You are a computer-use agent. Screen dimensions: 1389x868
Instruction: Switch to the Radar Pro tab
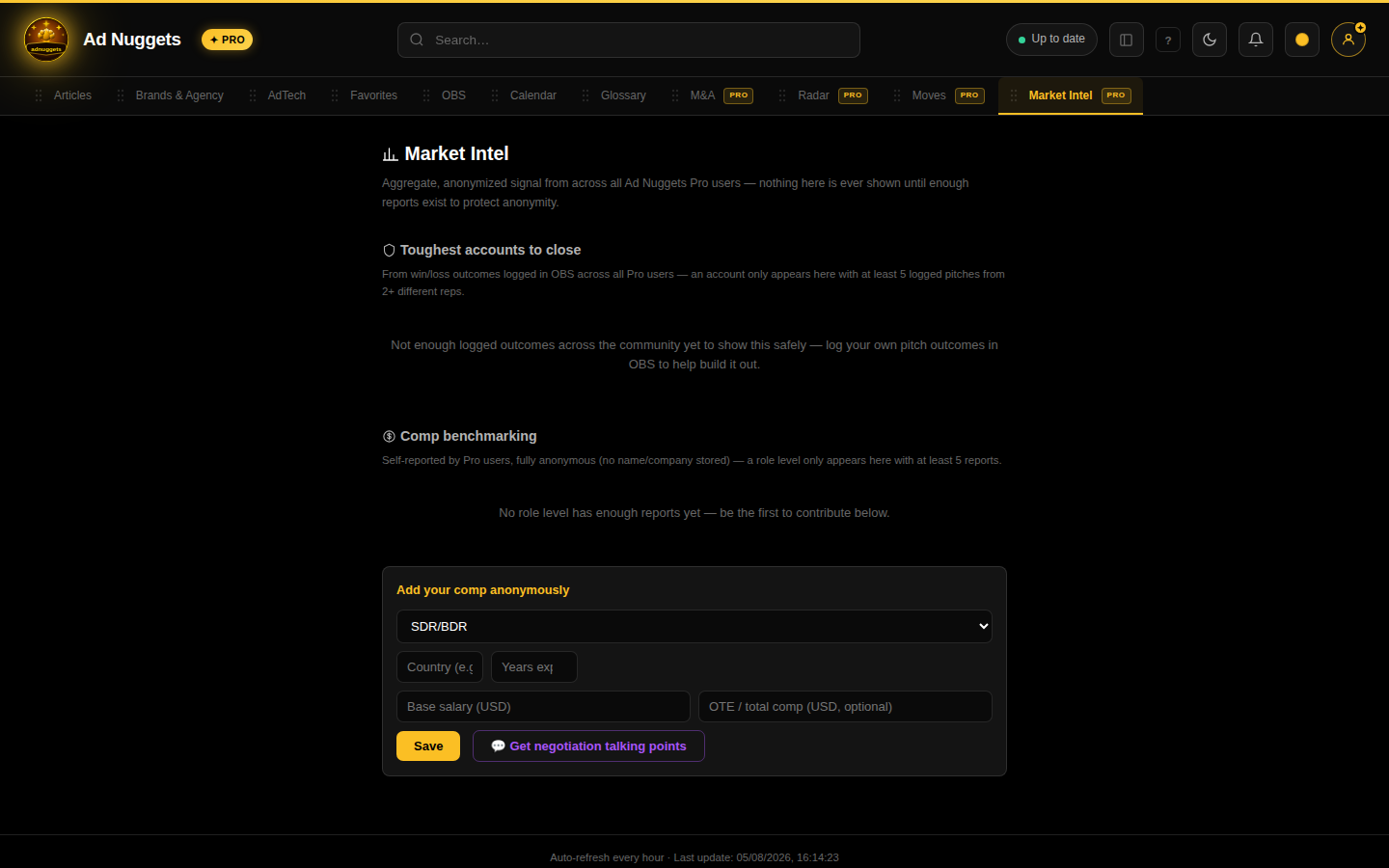pos(824,95)
